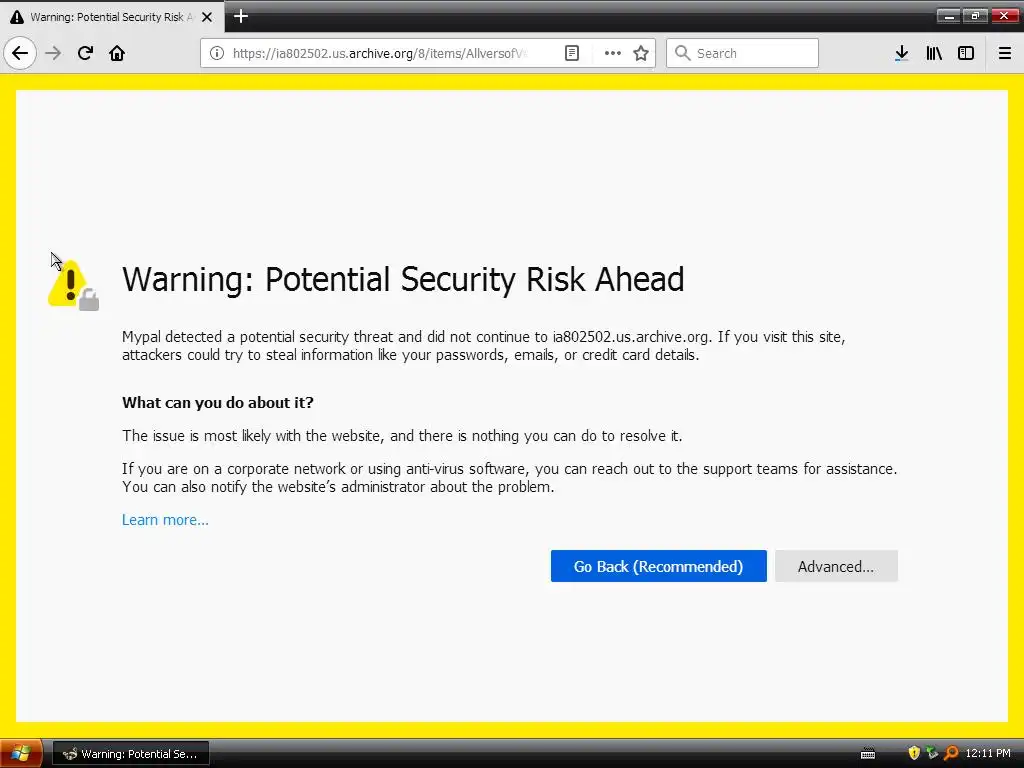Click the 12:11 PM clock
Image resolution: width=1024 pixels, height=768 pixels.
(988, 754)
